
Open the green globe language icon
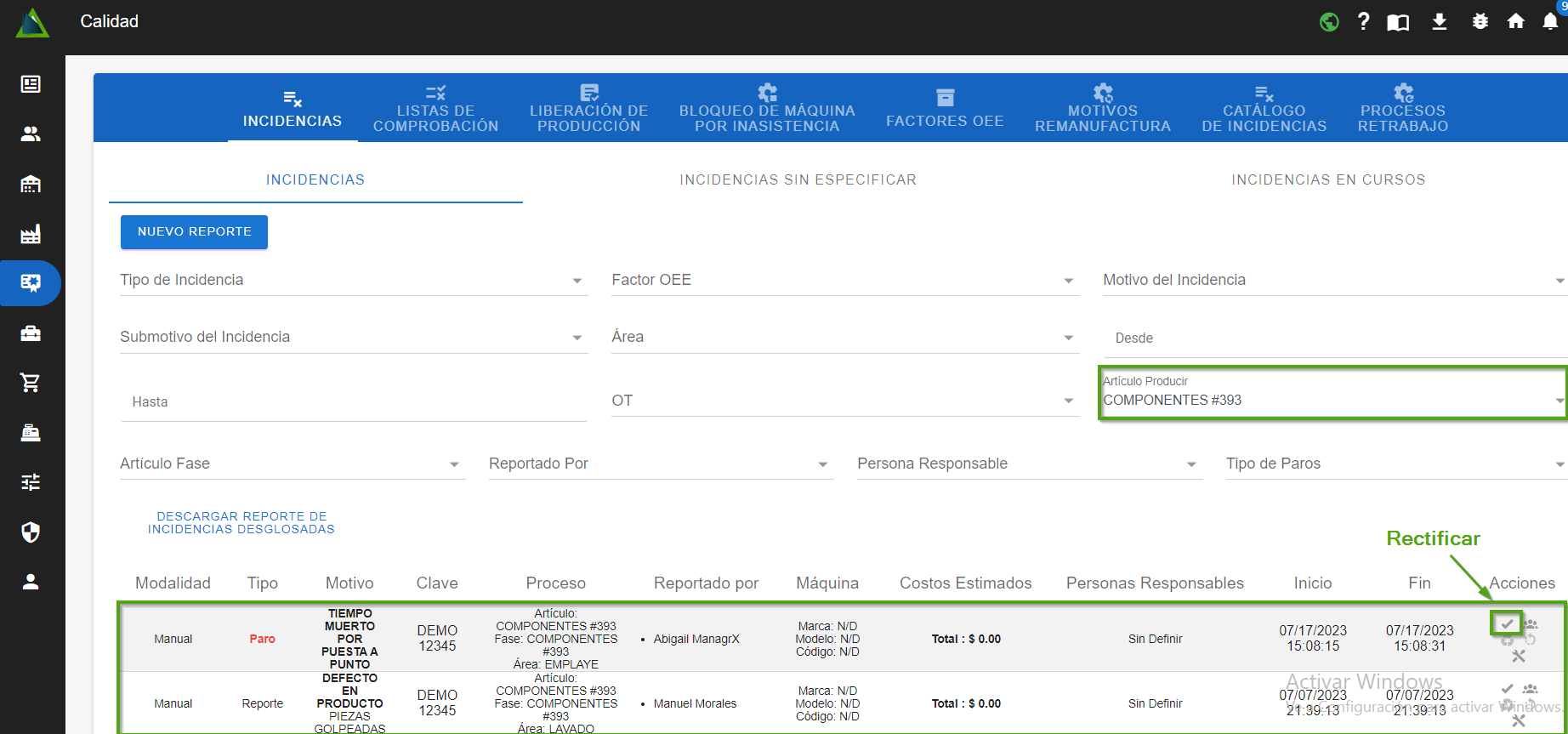tap(1329, 22)
